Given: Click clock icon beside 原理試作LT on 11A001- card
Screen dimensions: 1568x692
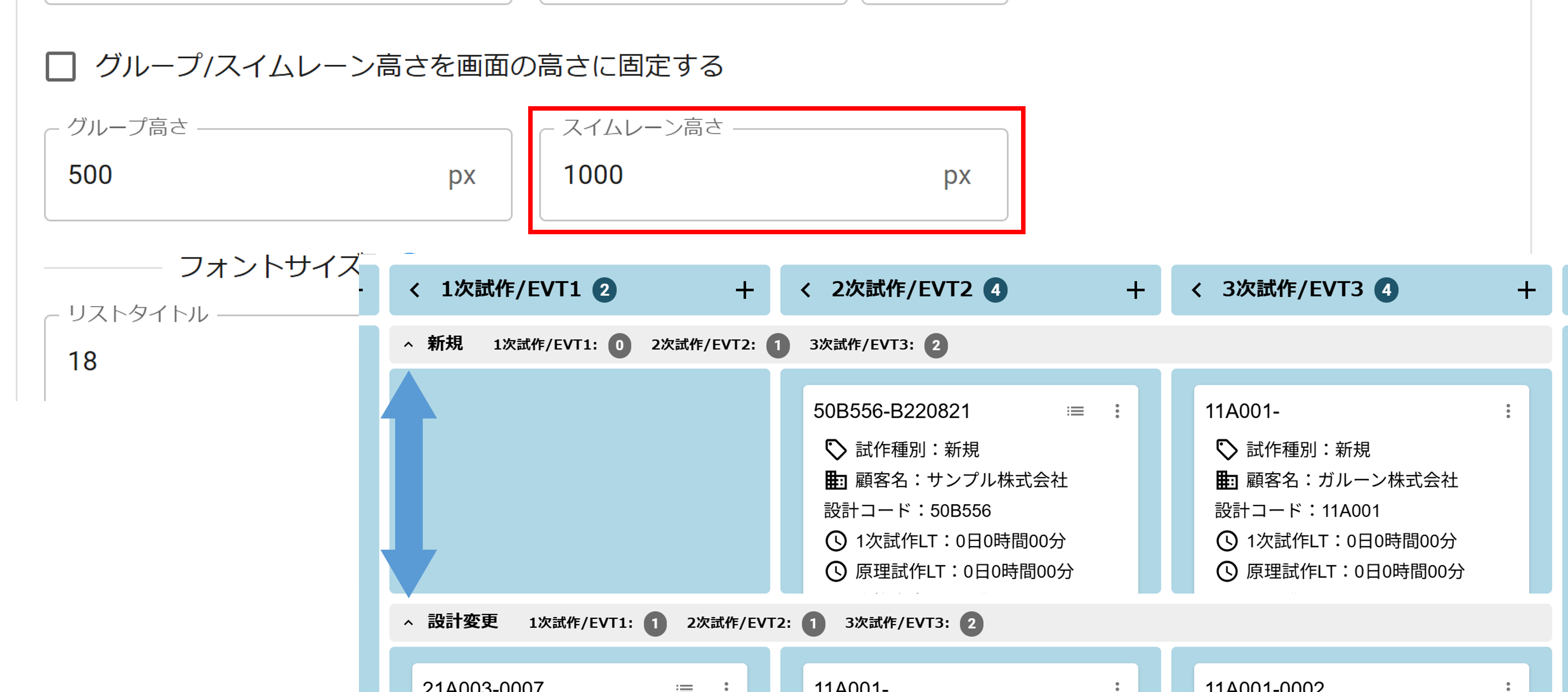Looking at the screenshot, I should tap(1226, 571).
